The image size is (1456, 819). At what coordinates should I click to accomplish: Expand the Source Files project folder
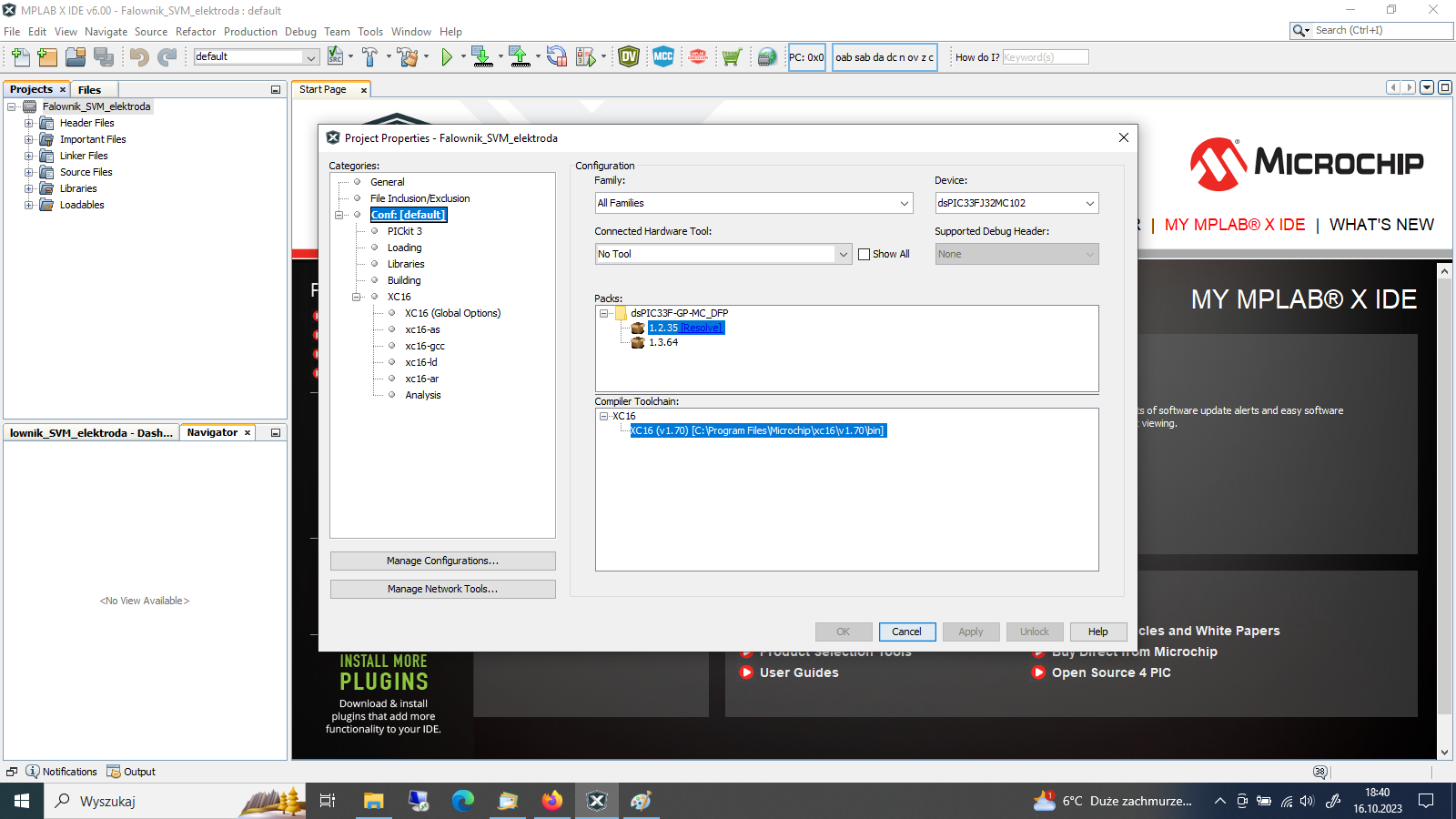[x=28, y=172]
